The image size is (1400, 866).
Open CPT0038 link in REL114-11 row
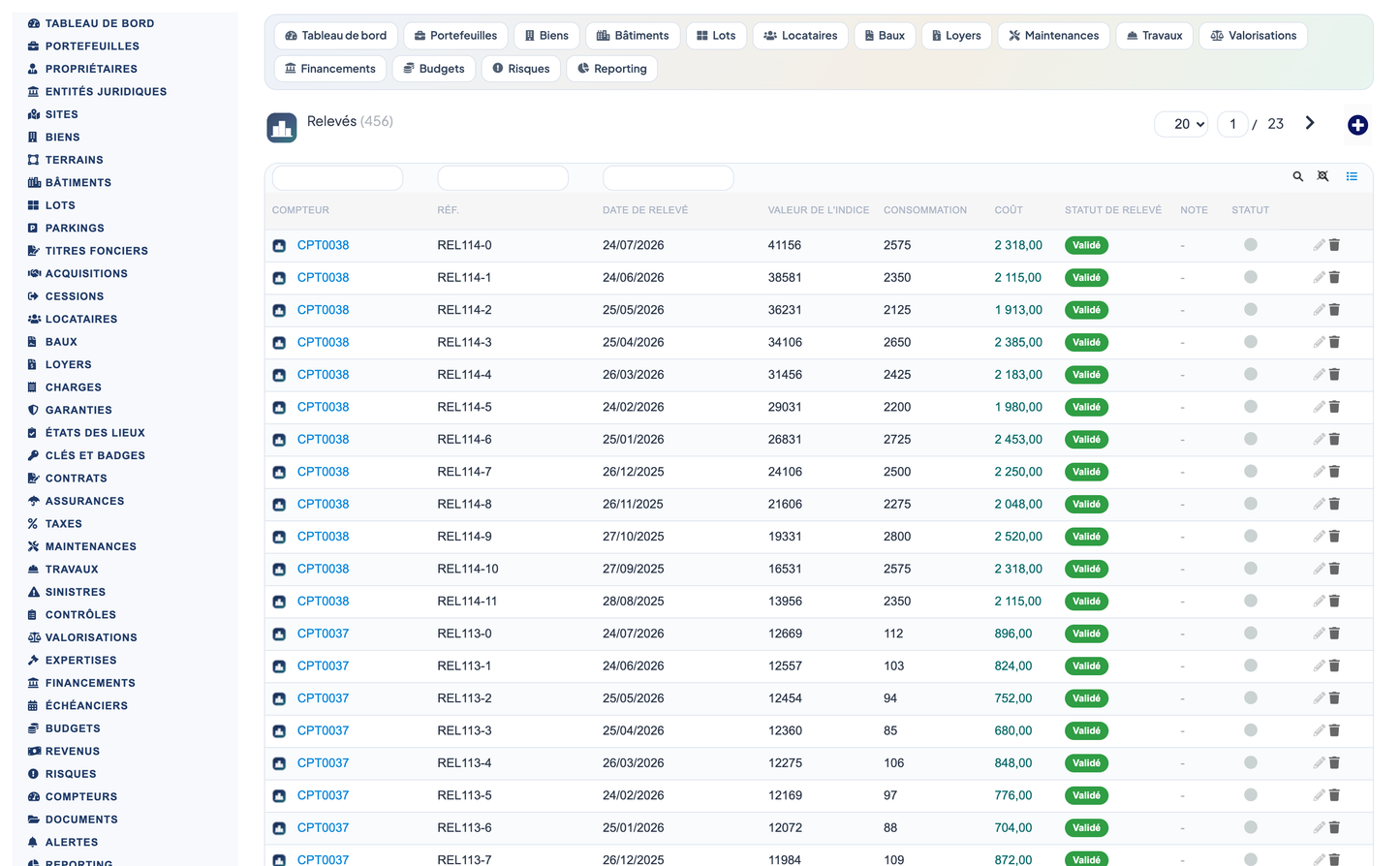(323, 602)
